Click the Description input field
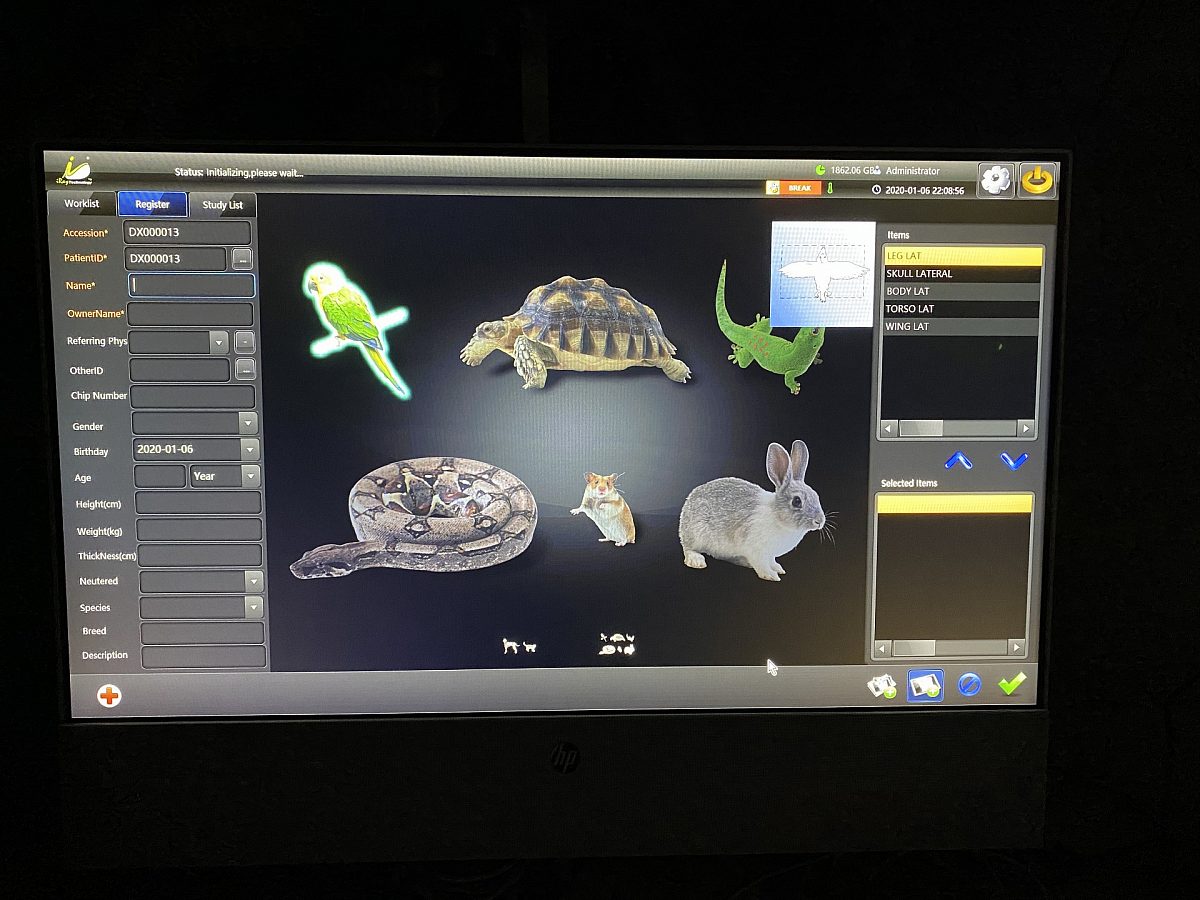 203,657
